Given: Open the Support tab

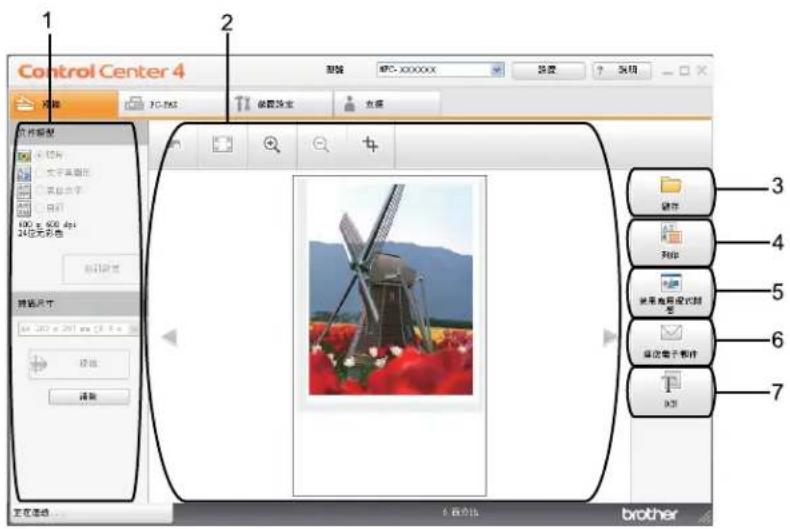Looking at the screenshot, I should click(x=386, y=104).
